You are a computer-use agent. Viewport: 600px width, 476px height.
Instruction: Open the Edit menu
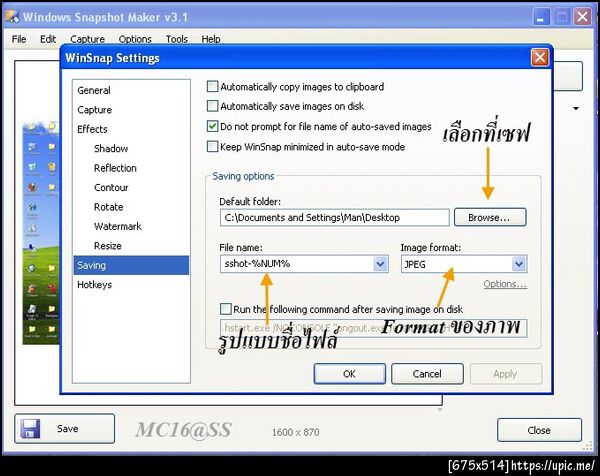48,39
